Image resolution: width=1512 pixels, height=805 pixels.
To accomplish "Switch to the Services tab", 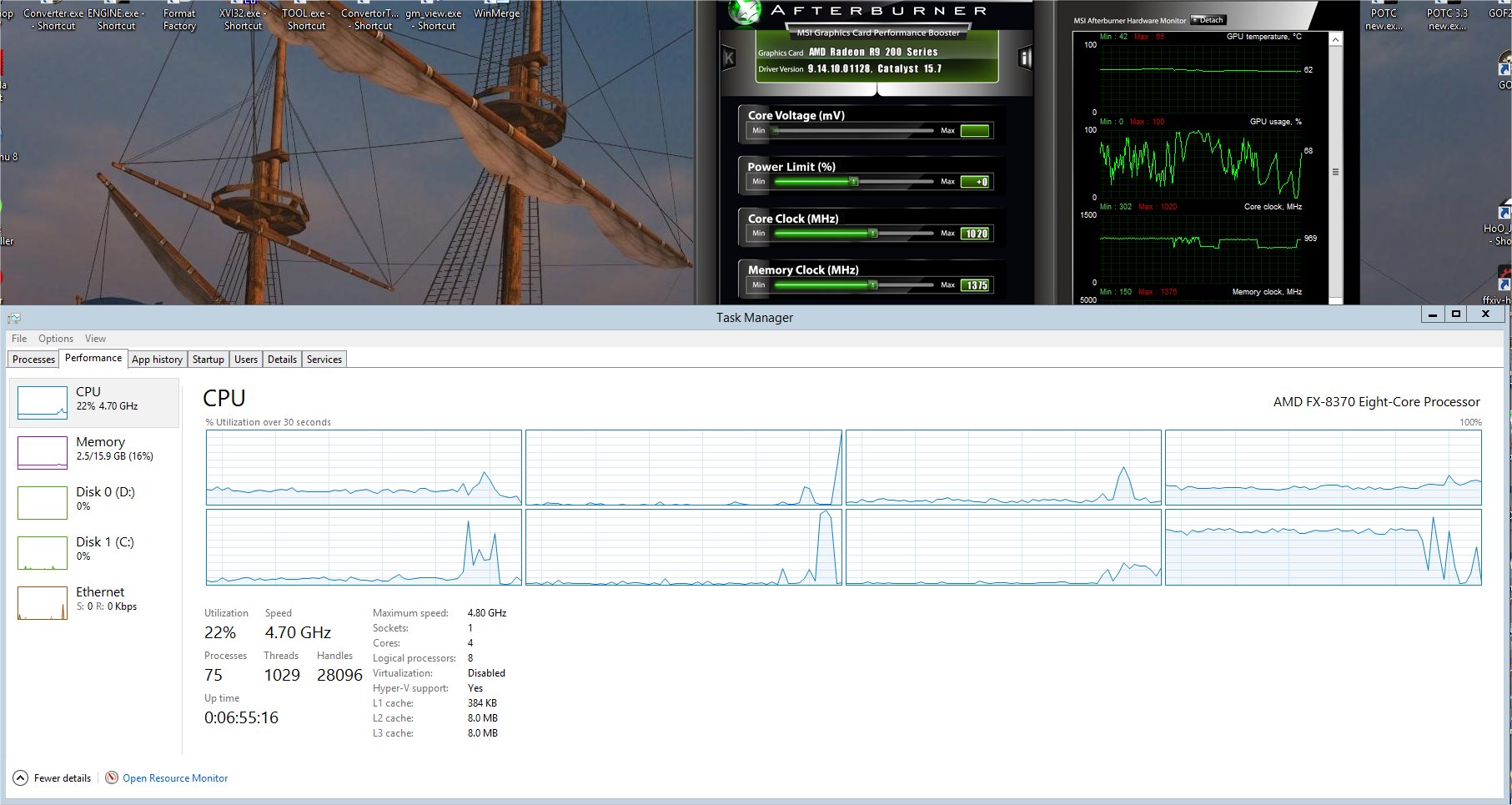I will pyautogui.click(x=324, y=360).
